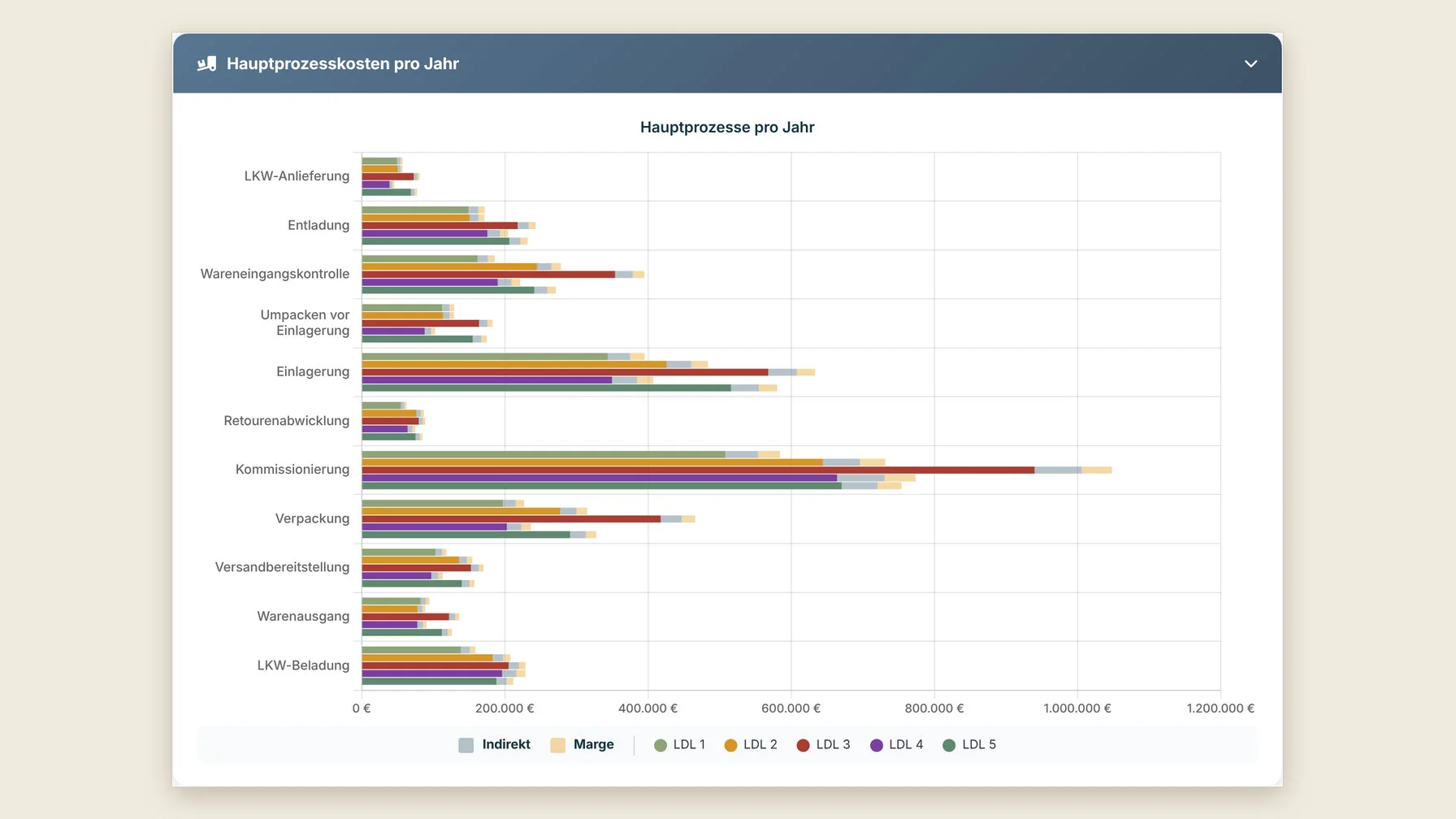Collapse the Hauptprozesskosten pro Jahr panel chevron
The height and width of the screenshot is (819, 1456).
click(x=1250, y=63)
